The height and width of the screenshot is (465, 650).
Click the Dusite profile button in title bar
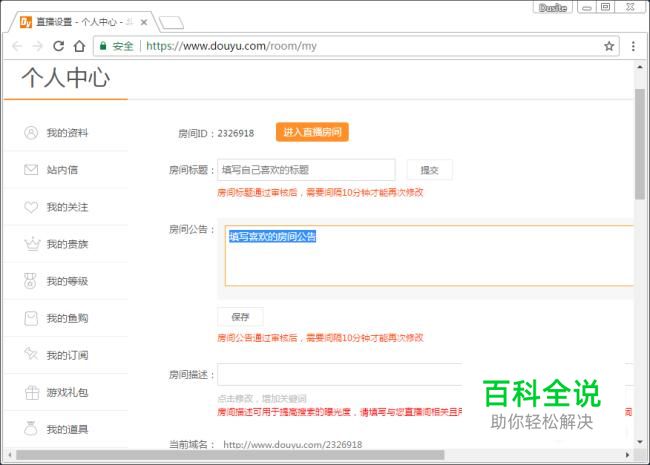pyautogui.click(x=553, y=7)
